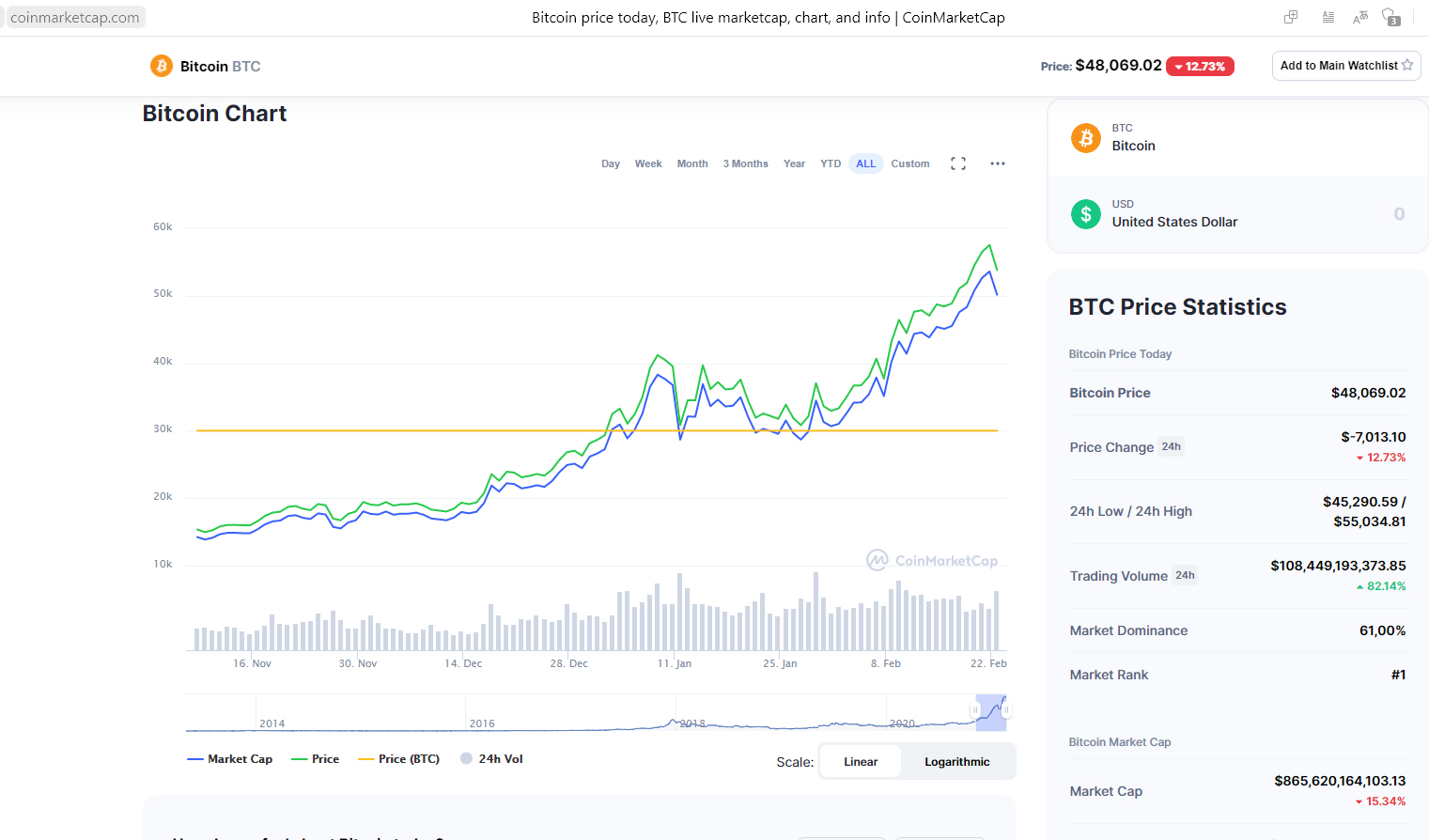This screenshot has width=1429, height=840.
Task: Click the 11. Jan axis label
Action: tap(674, 663)
